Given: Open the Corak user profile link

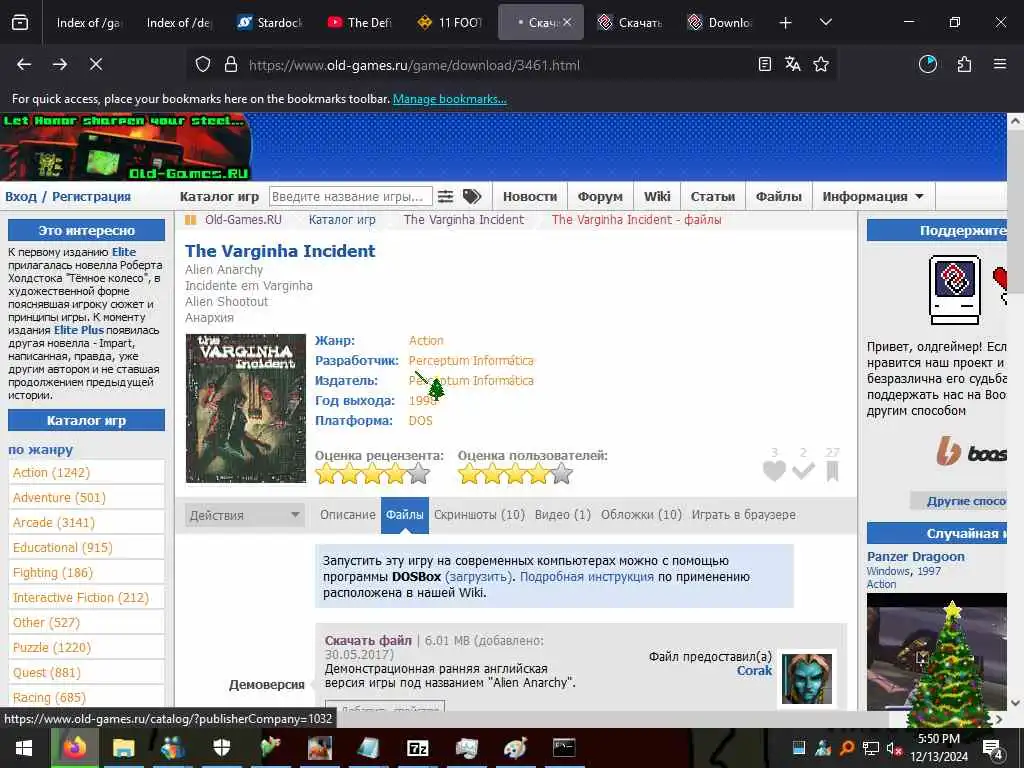Looking at the screenshot, I should [754, 671].
